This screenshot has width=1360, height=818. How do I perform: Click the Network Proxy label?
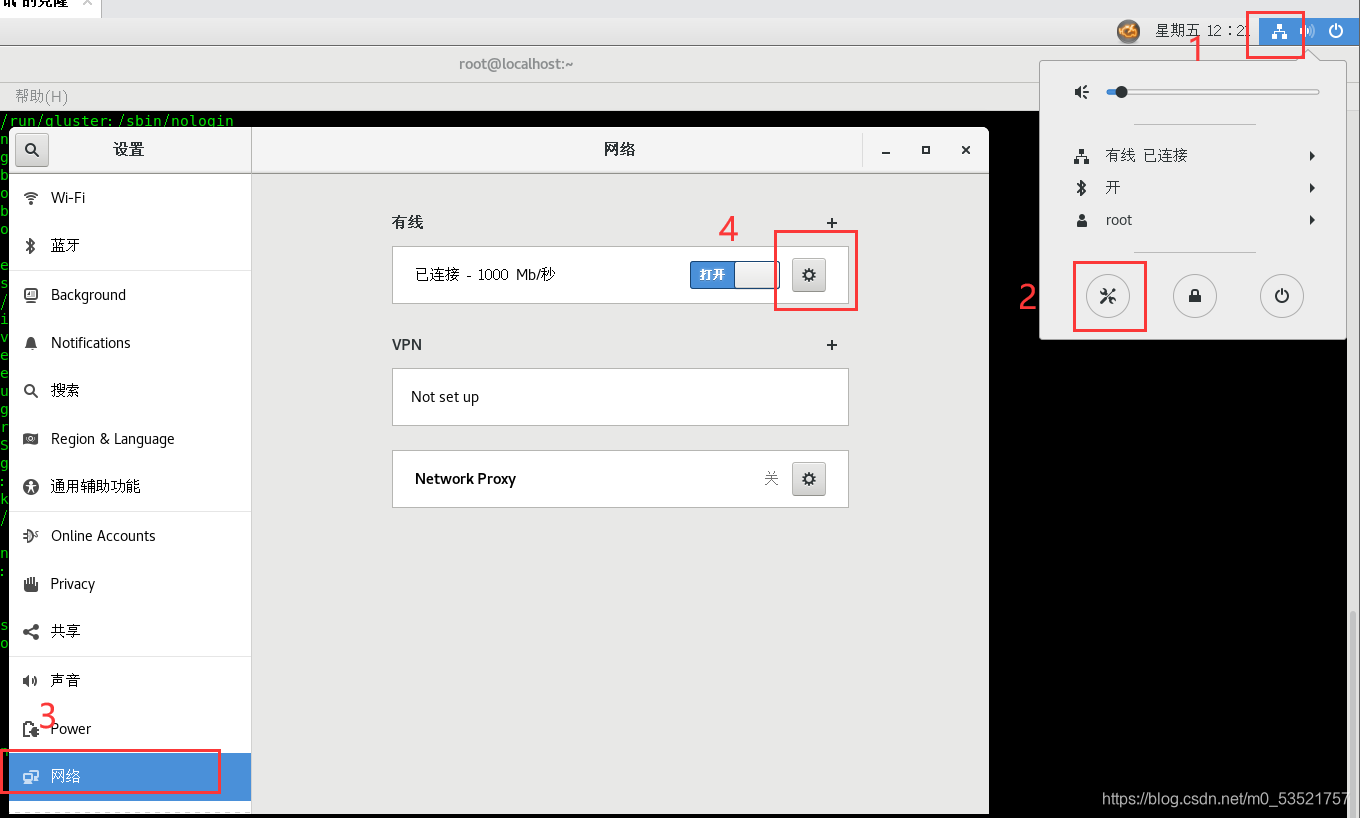pyautogui.click(x=465, y=479)
